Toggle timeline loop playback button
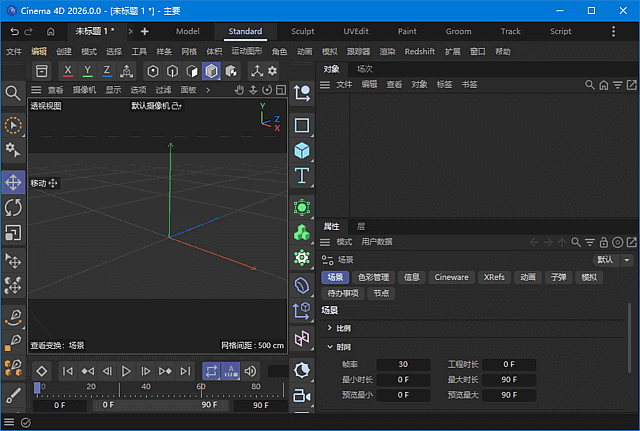The image size is (640, 431). pyautogui.click(x=211, y=371)
